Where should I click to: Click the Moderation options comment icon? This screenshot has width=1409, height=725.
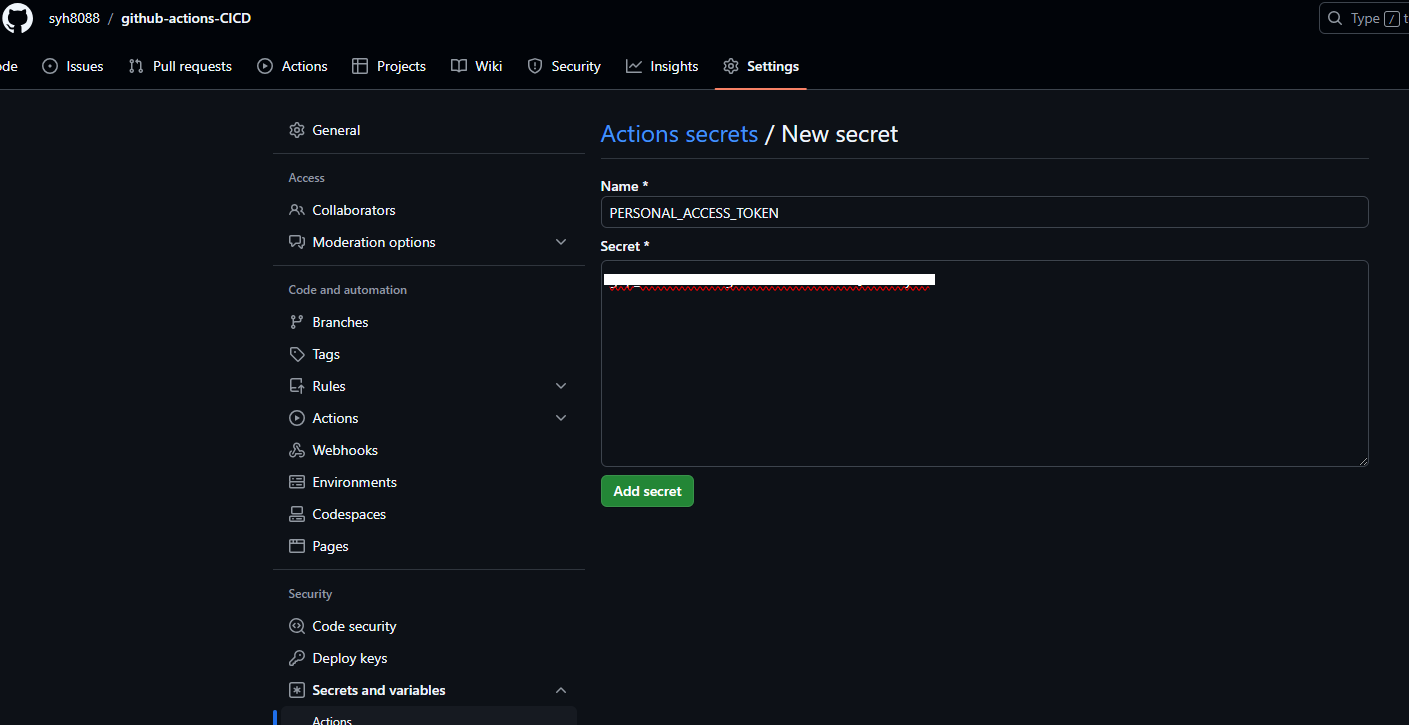click(x=297, y=242)
